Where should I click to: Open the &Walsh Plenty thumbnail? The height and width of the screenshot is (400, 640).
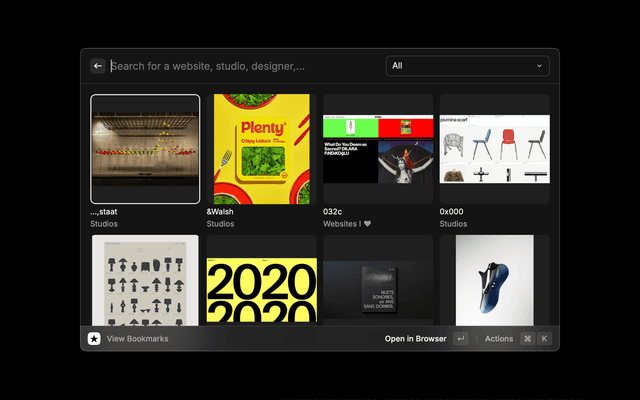(261, 148)
